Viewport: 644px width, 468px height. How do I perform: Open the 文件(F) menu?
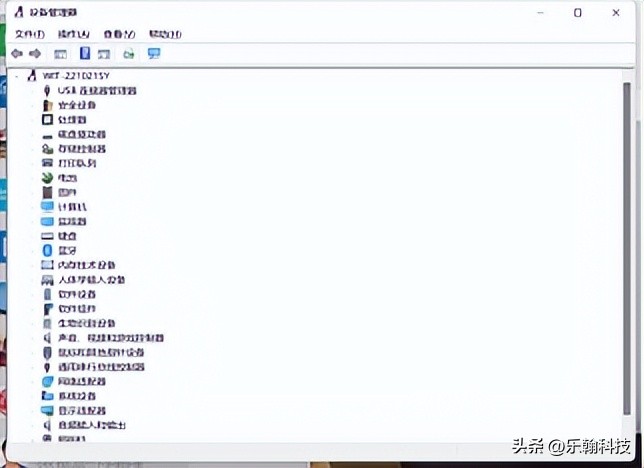30,34
